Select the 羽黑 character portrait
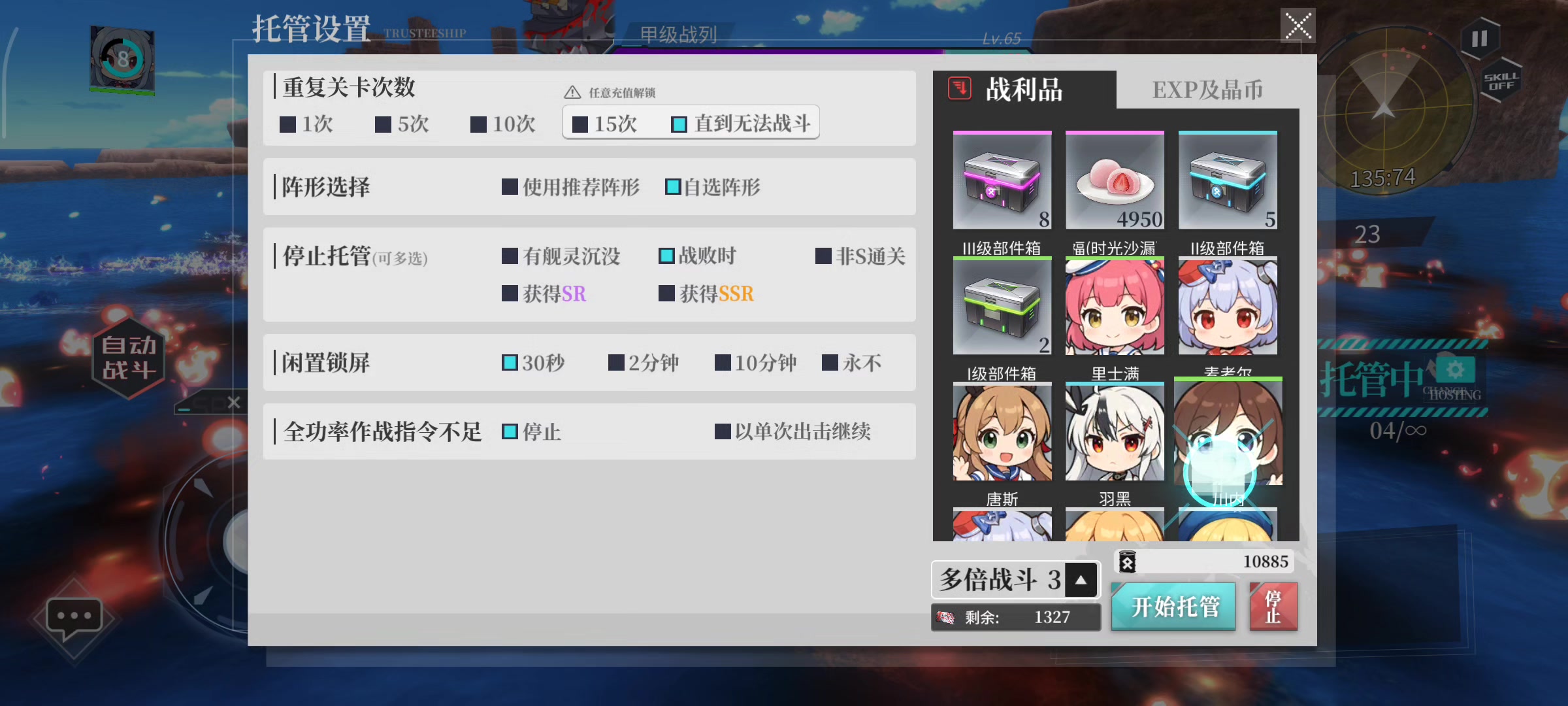The height and width of the screenshot is (706, 1568). (1115, 431)
